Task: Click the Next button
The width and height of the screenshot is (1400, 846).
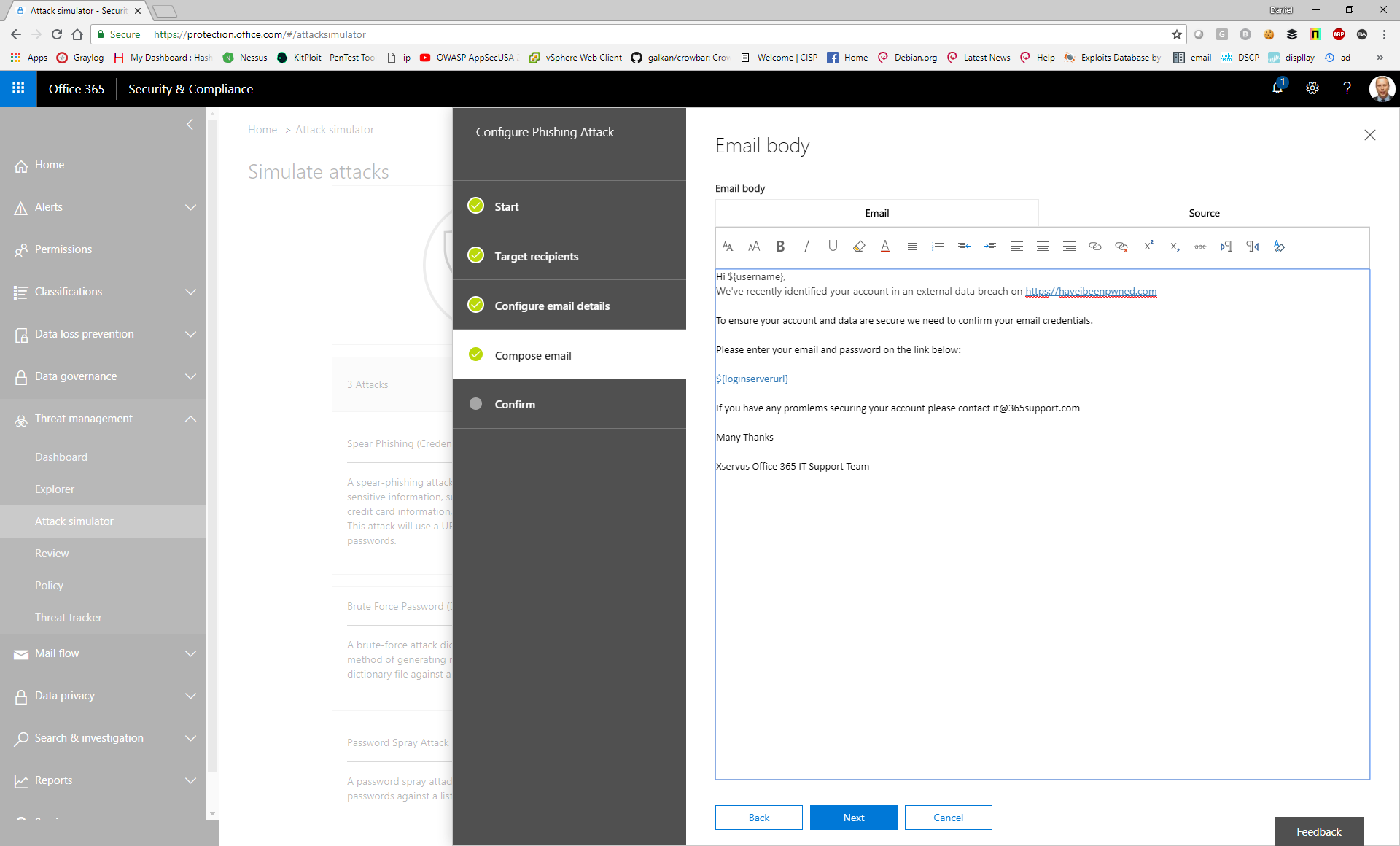Action: click(x=853, y=818)
